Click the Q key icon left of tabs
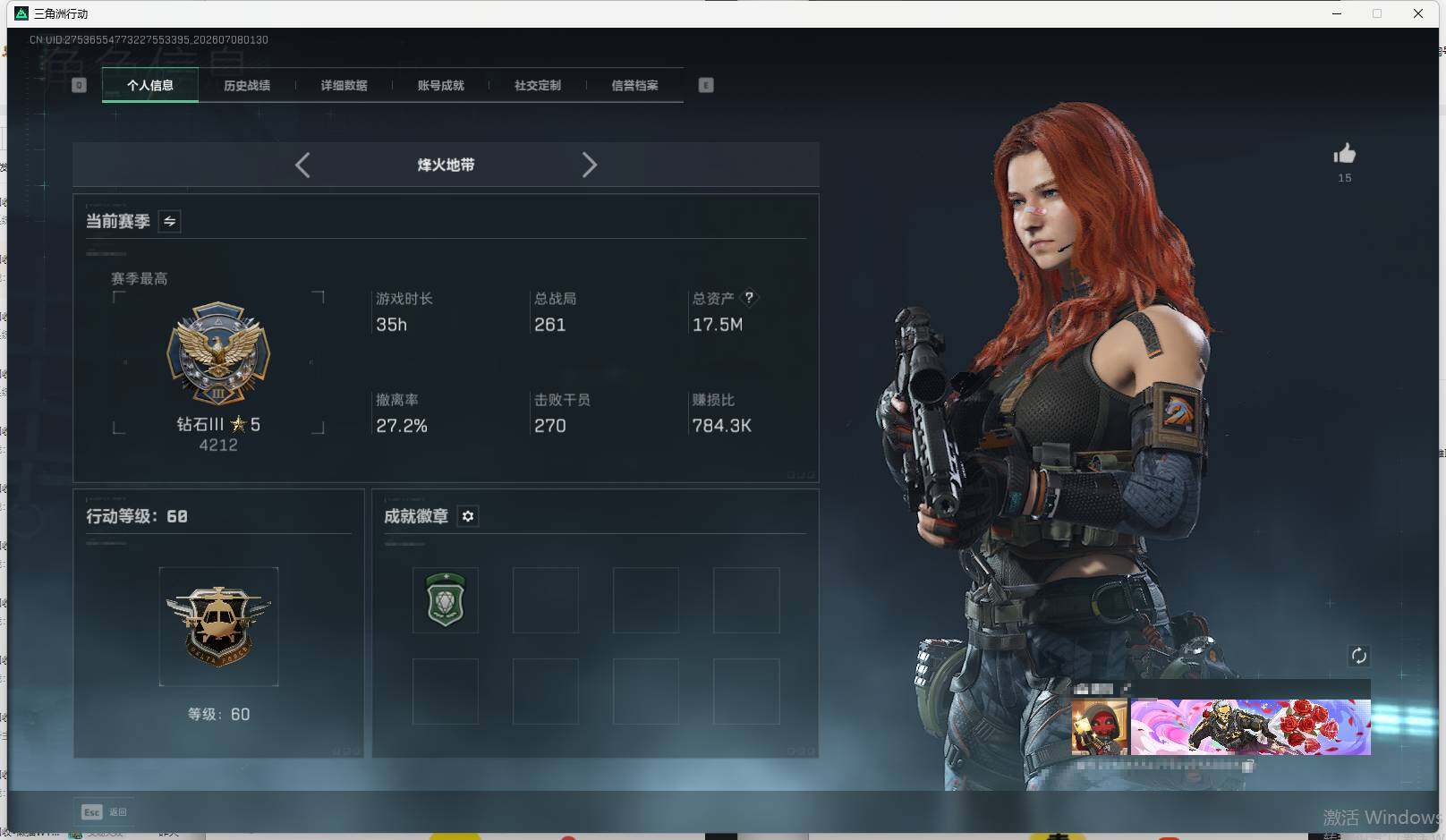Screen dimensions: 1446x840 (x=79, y=85)
